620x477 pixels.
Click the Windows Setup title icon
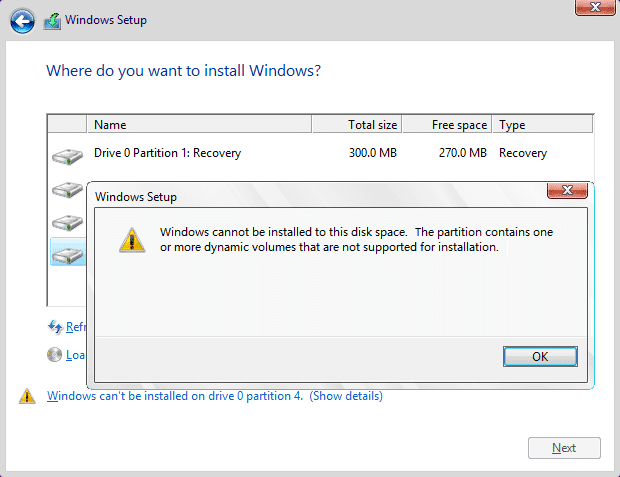click(52, 20)
